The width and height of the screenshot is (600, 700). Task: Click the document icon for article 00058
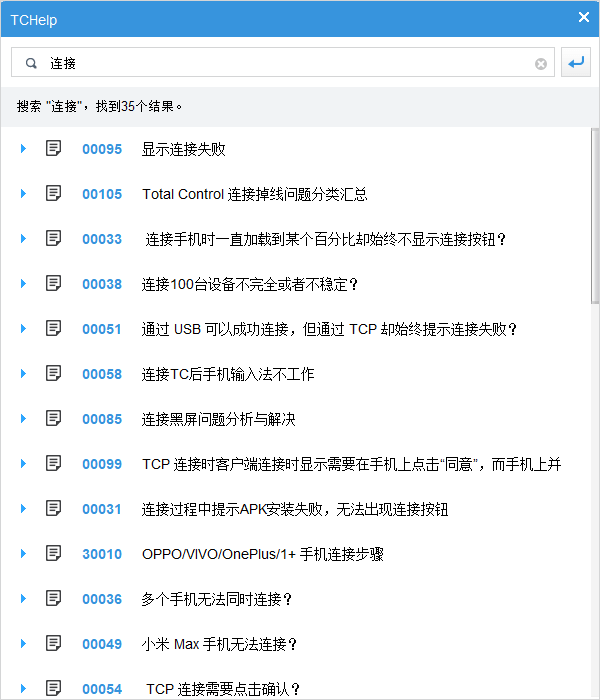(54, 373)
